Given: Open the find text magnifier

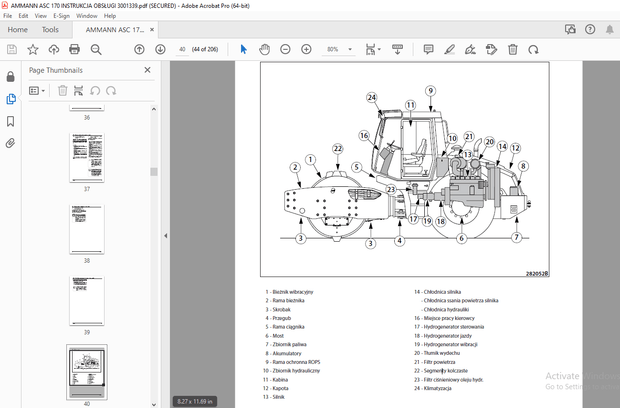Looking at the screenshot, I should pyautogui.click(x=96, y=49).
